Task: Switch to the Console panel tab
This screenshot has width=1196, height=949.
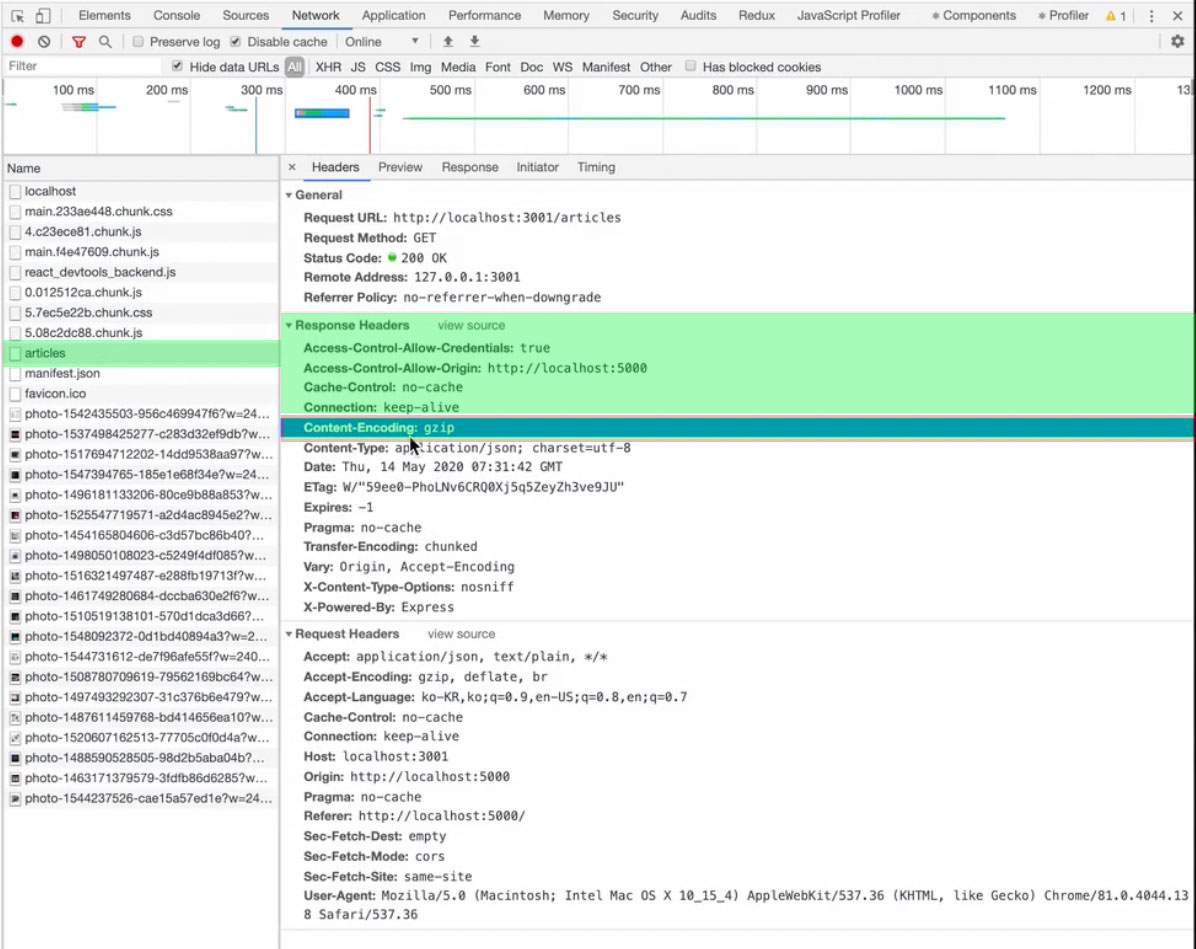Action: (x=176, y=15)
